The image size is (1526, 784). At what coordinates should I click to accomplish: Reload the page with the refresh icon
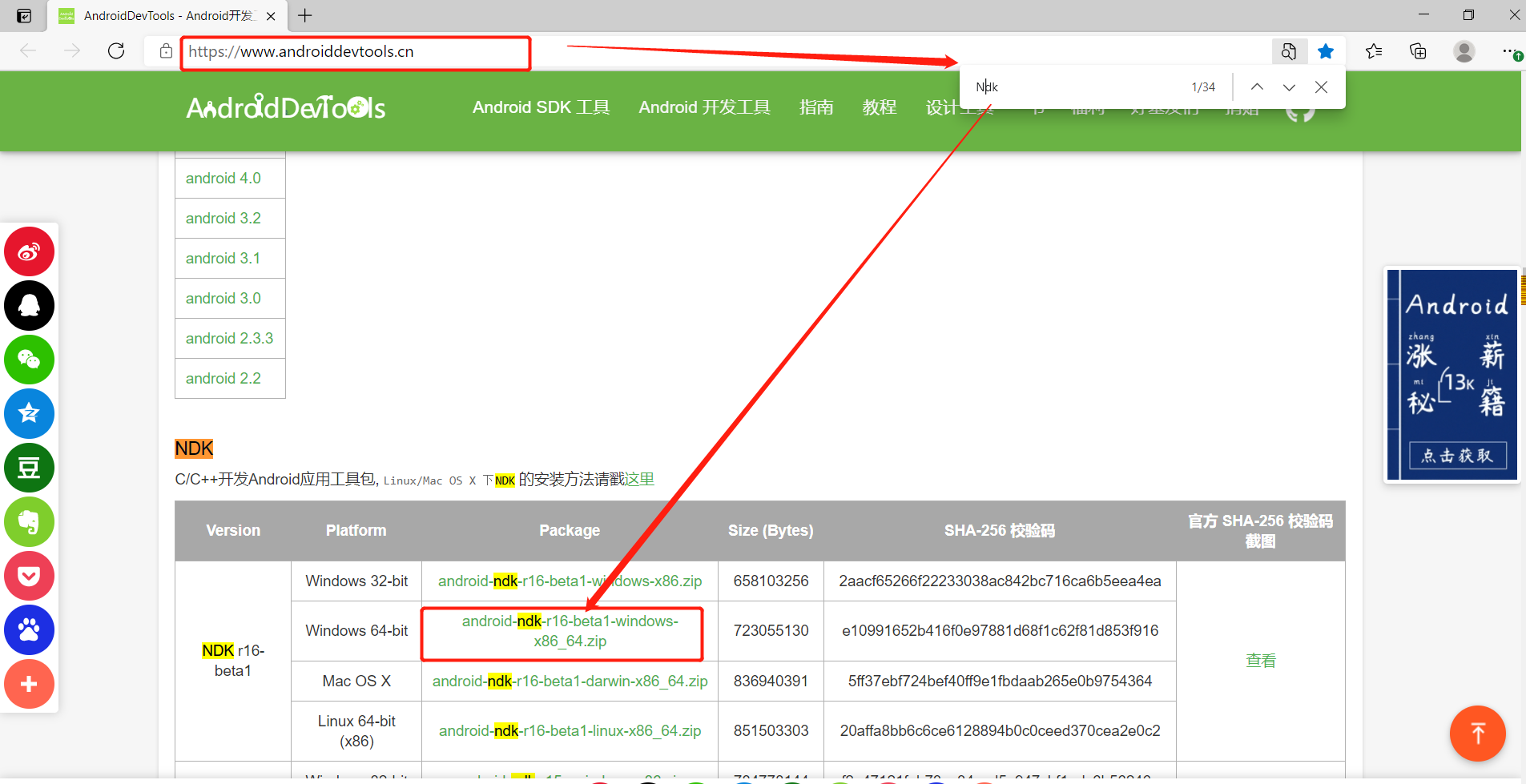(x=116, y=50)
